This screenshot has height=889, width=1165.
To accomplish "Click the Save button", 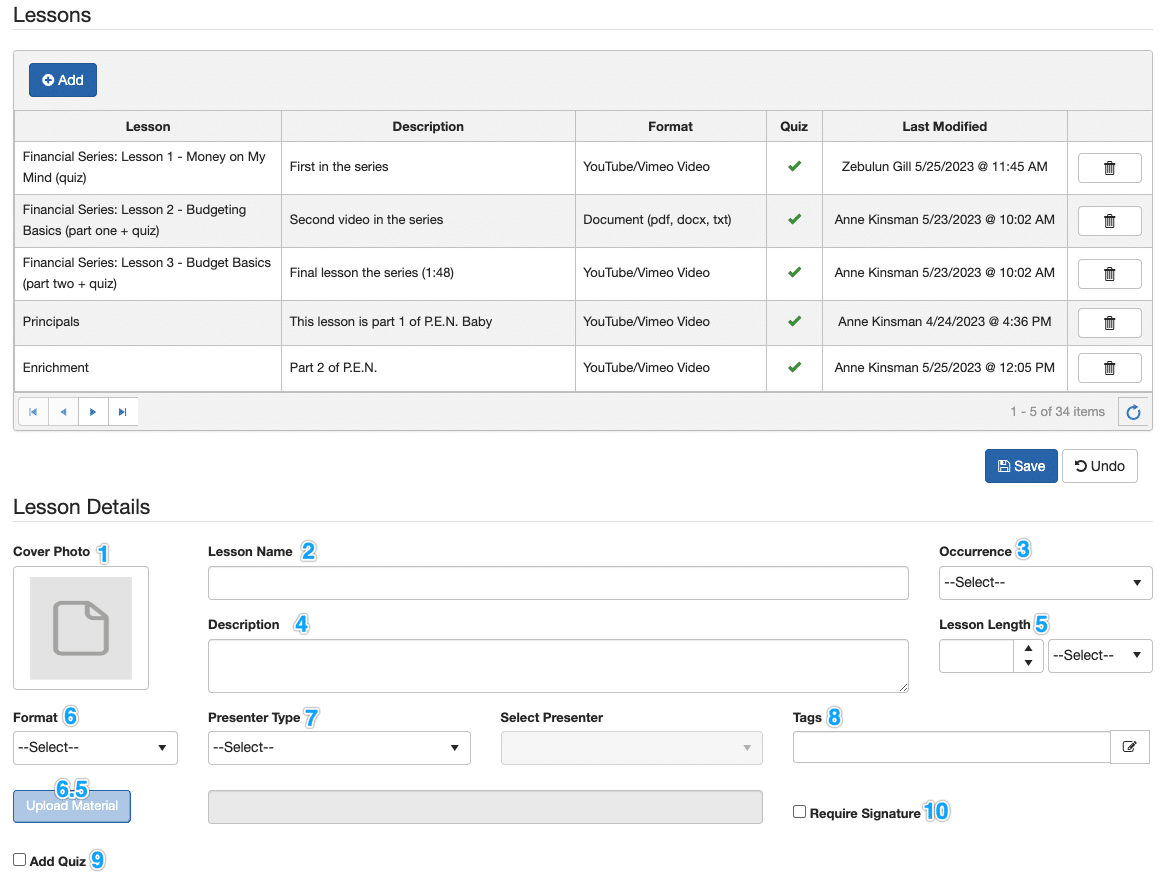I will click(1020, 466).
